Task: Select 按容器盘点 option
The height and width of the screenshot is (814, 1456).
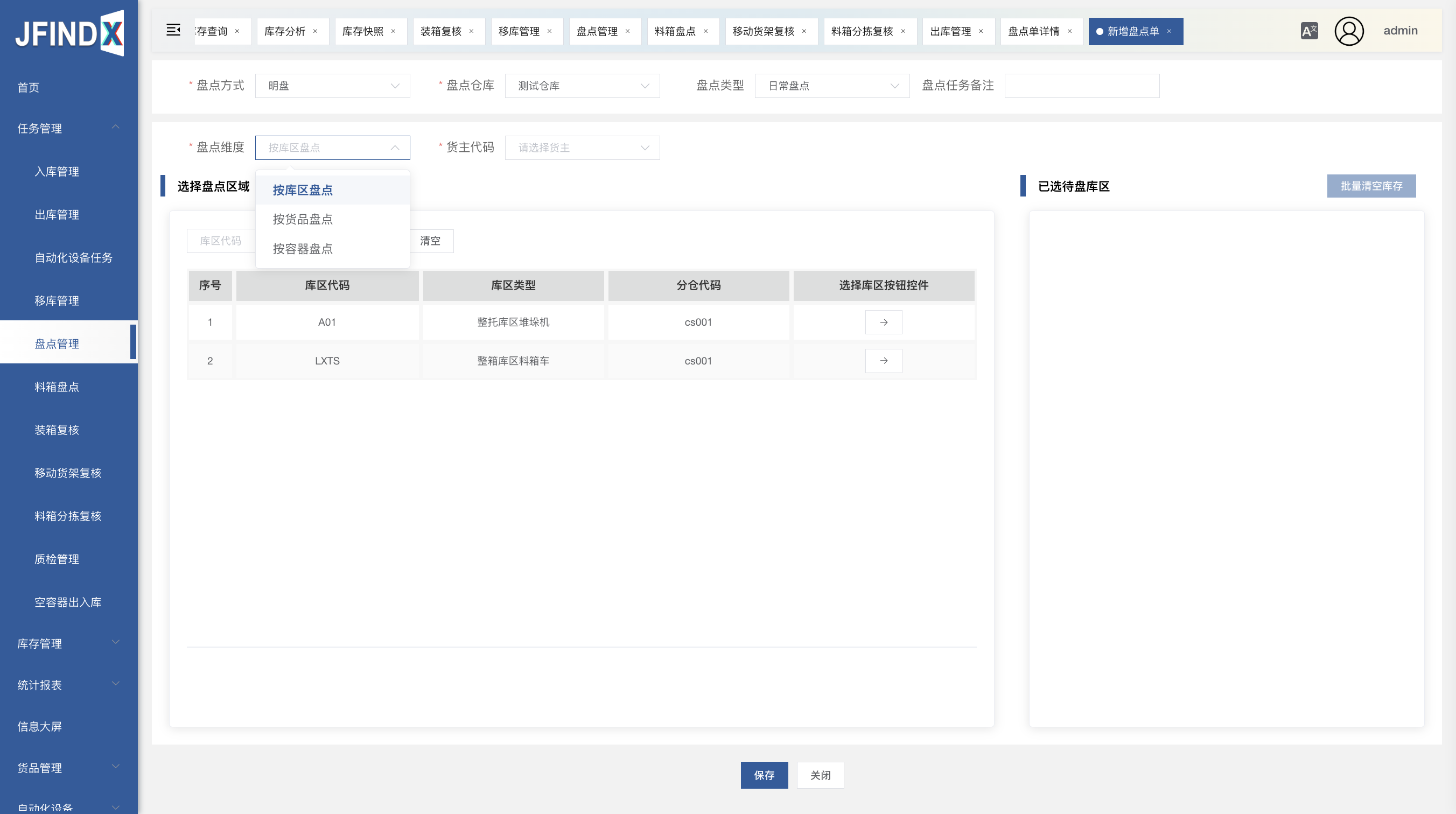Action: pos(303,249)
